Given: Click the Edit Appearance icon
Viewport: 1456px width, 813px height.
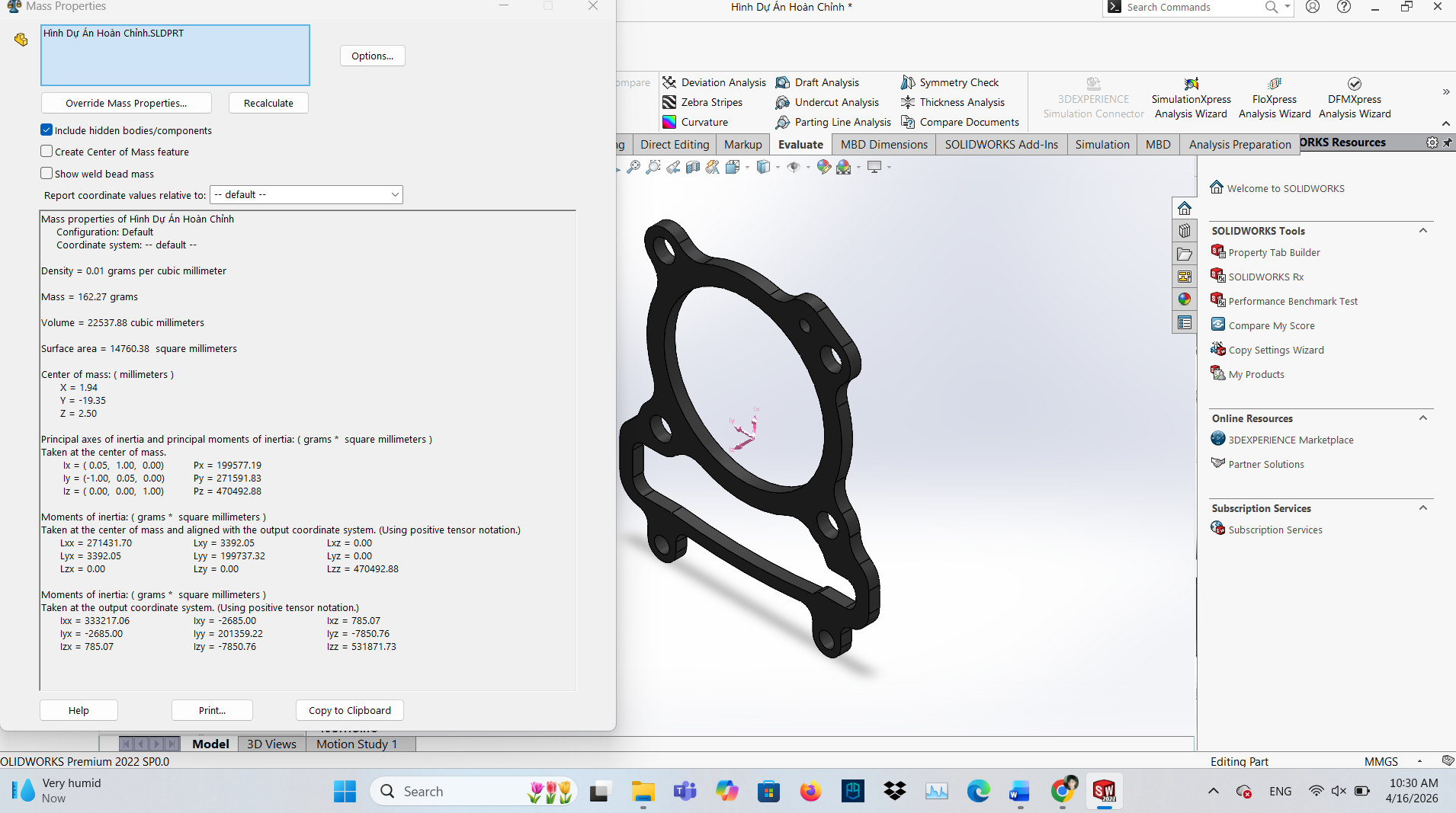Looking at the screenshot, I should pos(824,167).
